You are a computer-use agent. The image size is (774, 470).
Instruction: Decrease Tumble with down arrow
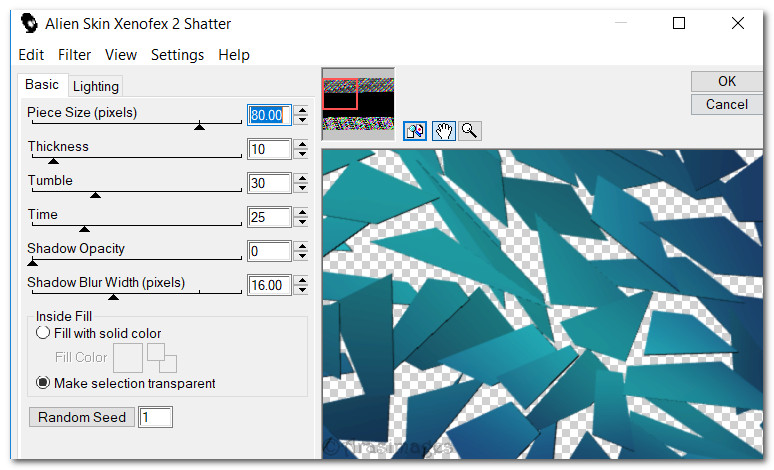click(x=302, y=188)
